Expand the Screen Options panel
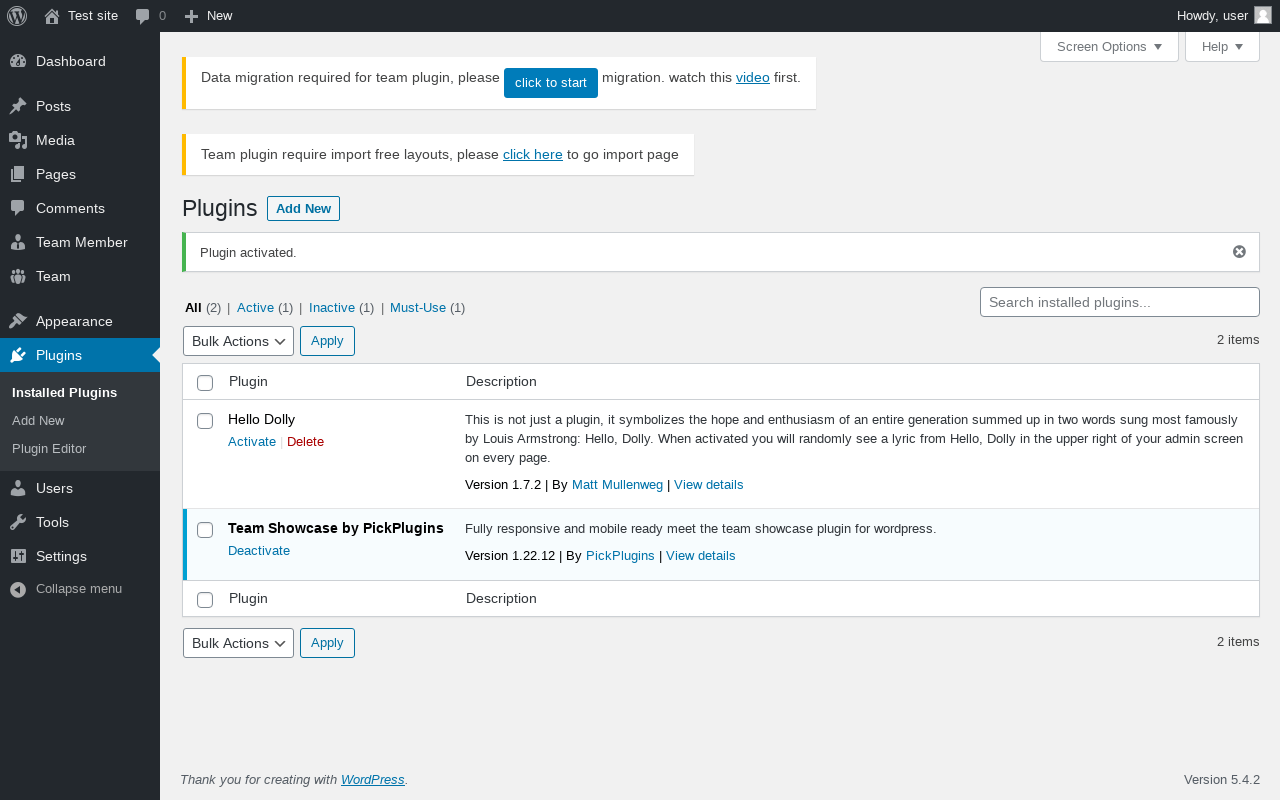 [x=1109, y=46]
